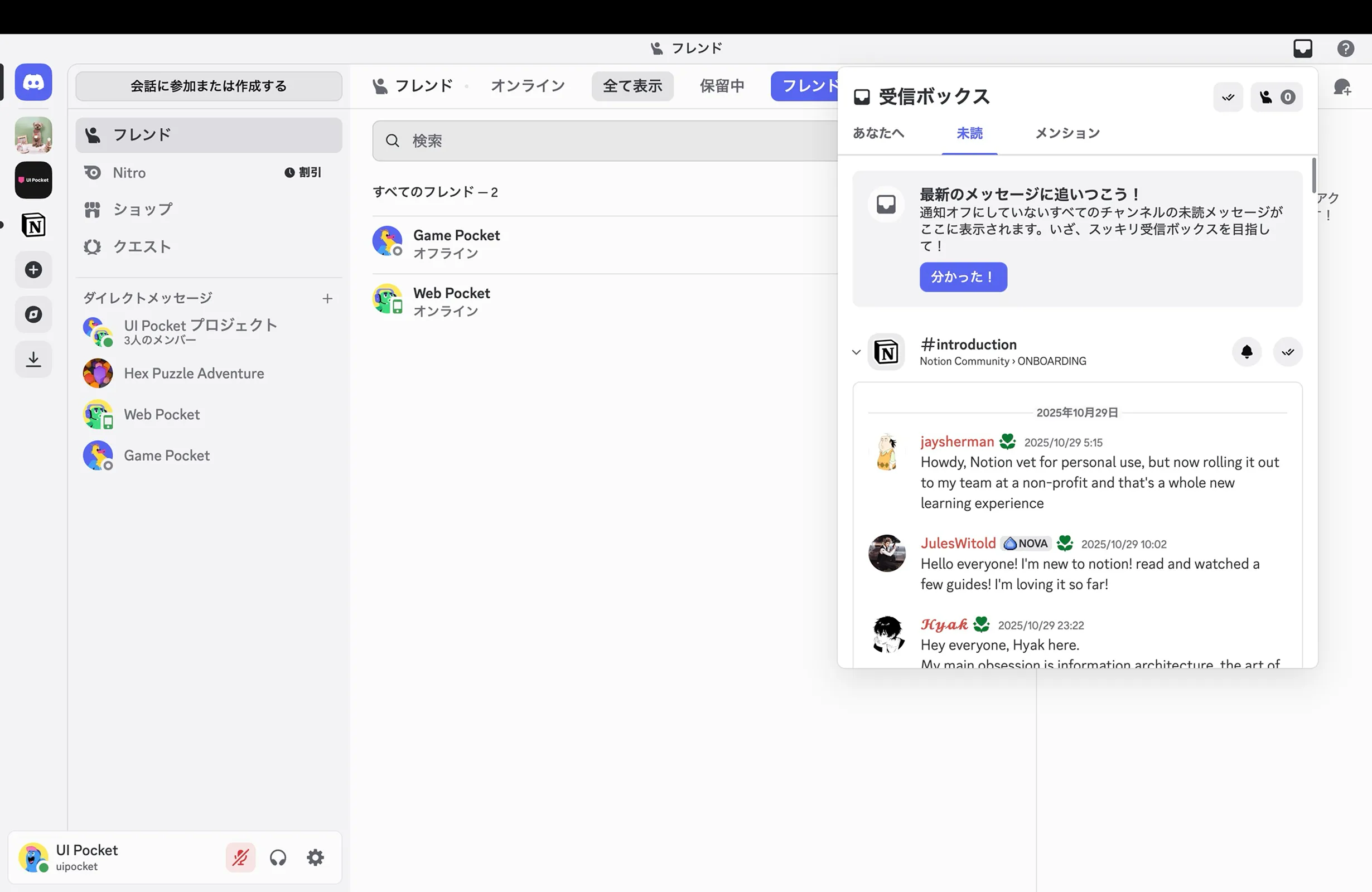Mark #introduction channel as read
1372x892 pixels.
coord(1288,352)
